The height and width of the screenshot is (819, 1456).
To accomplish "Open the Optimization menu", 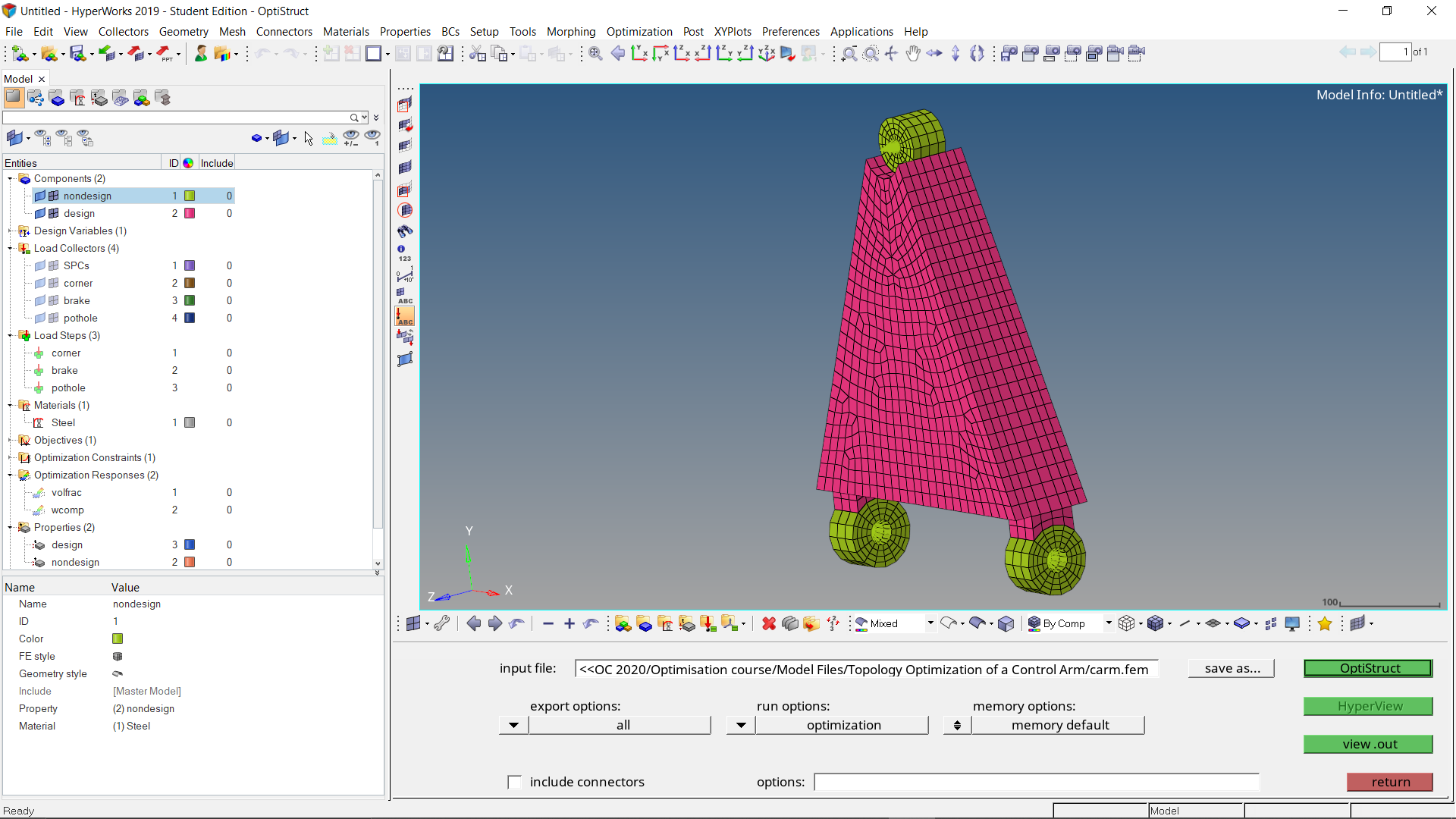I will (x=639, y=31).
